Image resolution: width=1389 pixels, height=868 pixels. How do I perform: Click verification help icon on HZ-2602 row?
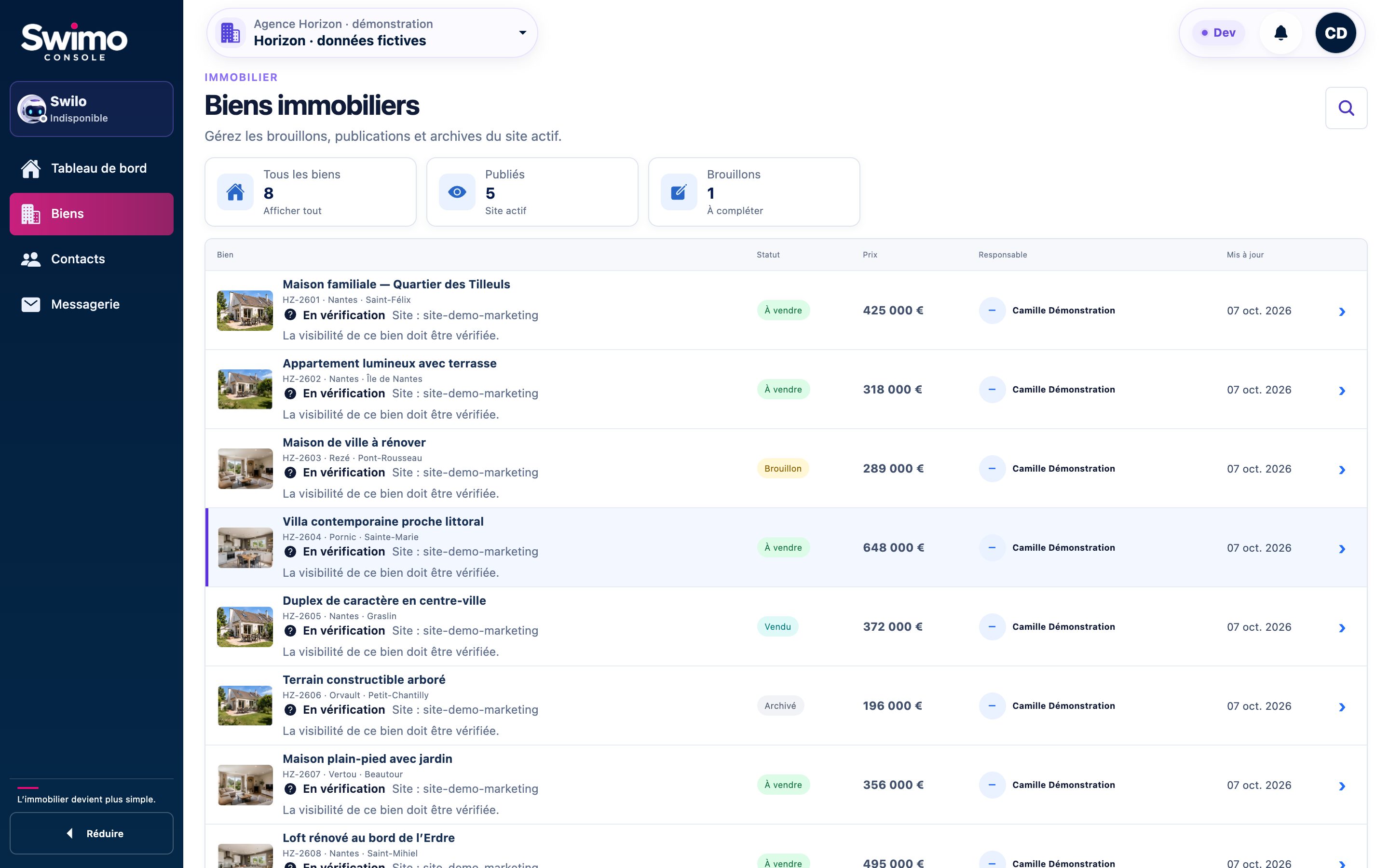290,394
